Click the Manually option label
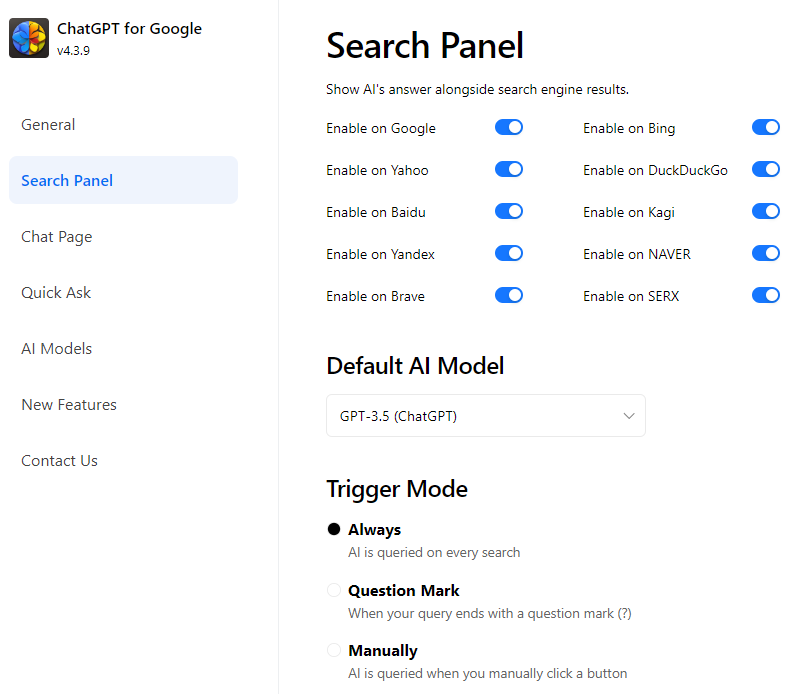The height and width of the screenshot is (694, 797). pos(383,651)
